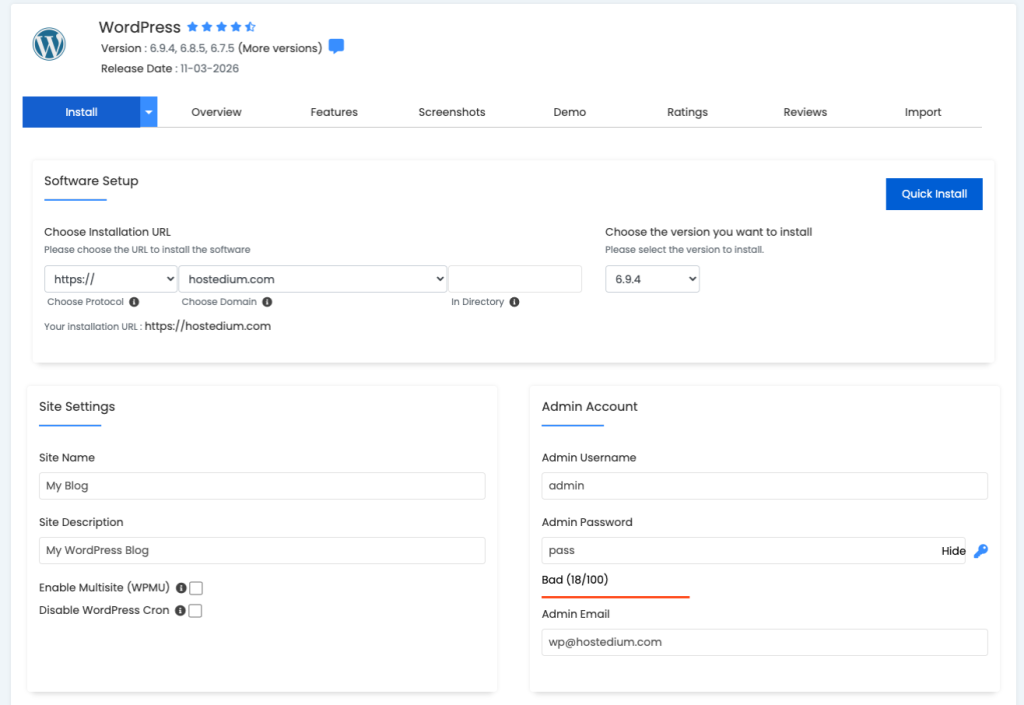Switch to the Screenshots tab
This screenshot has width=1024, height=705.
point(451,112)
